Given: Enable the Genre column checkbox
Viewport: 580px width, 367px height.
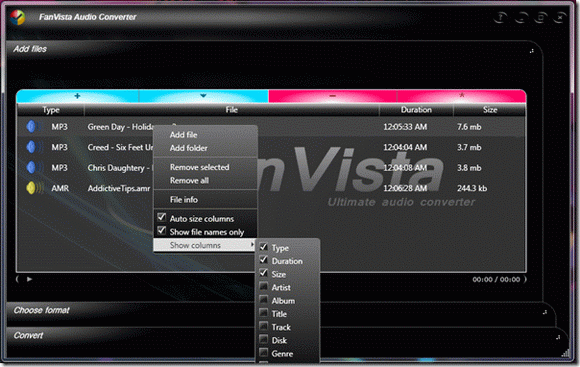Looking at the screenshot, I should (x=264, y=353).
